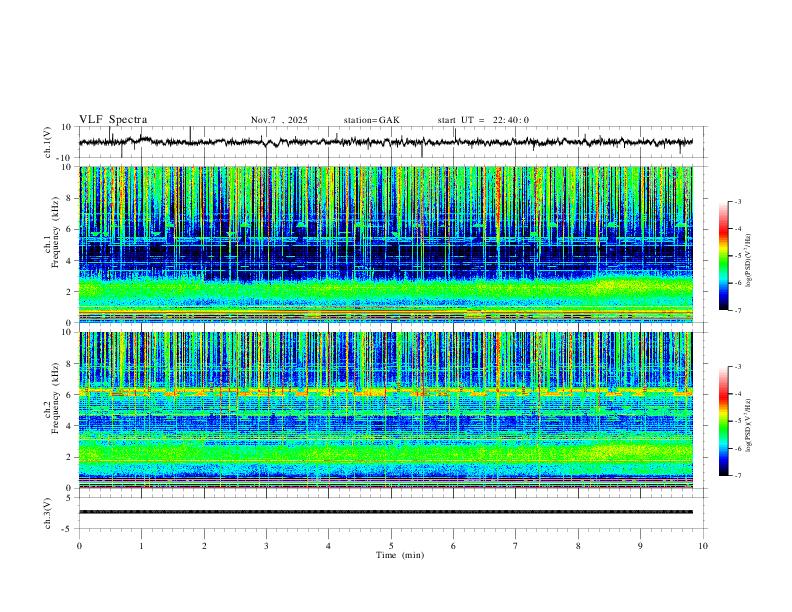792x612 pixels.
Task: Click the ch.3(V) flat waveform trace
Action: pyautogui.click(x=390, y=512)
